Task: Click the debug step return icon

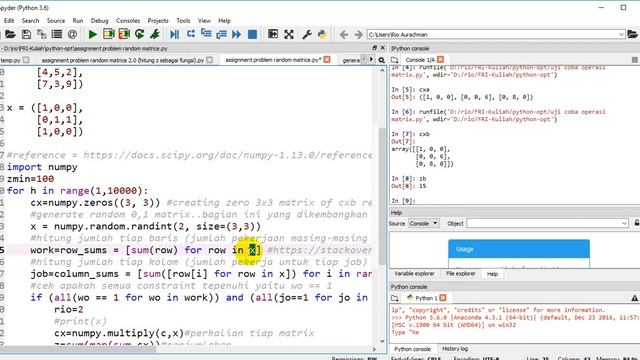Action: [x=222, y=34]
